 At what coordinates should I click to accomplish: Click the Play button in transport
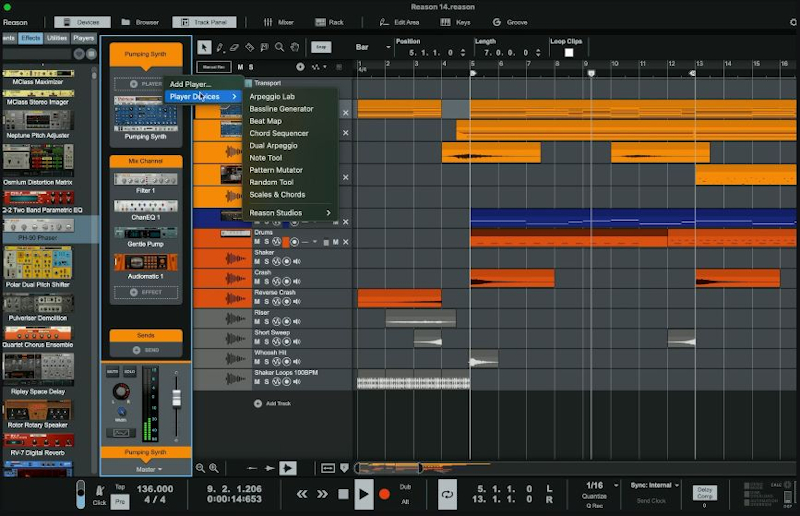click(x=363, y=493)
